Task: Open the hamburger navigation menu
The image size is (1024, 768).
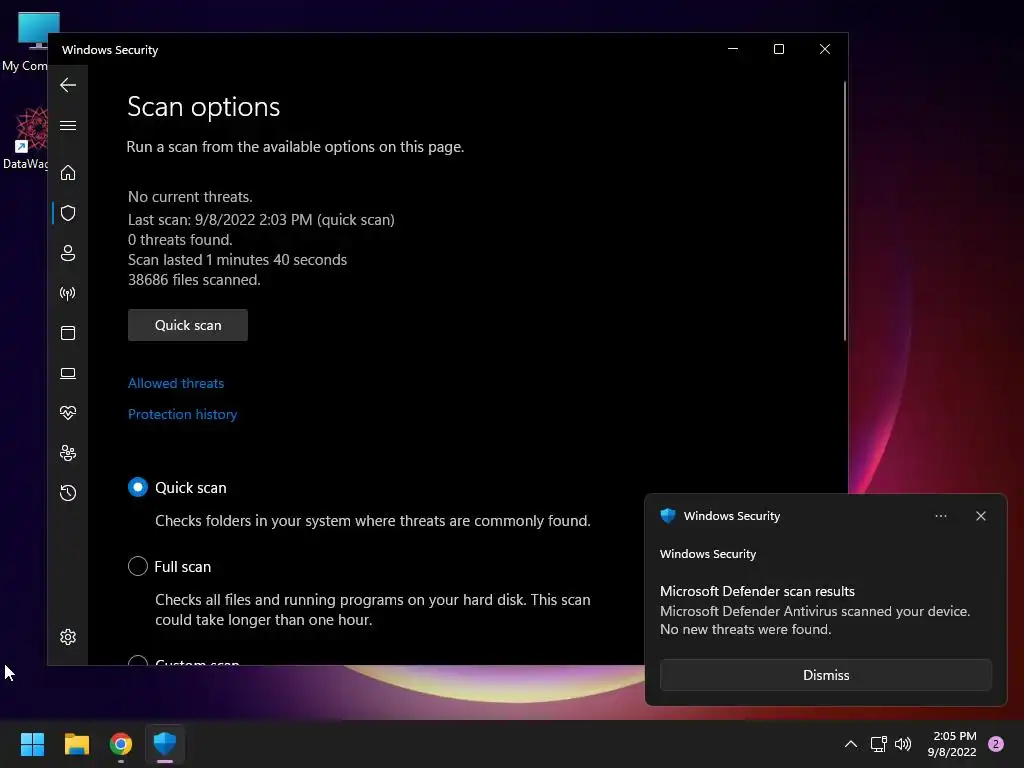Action: (x=68, y=125)
